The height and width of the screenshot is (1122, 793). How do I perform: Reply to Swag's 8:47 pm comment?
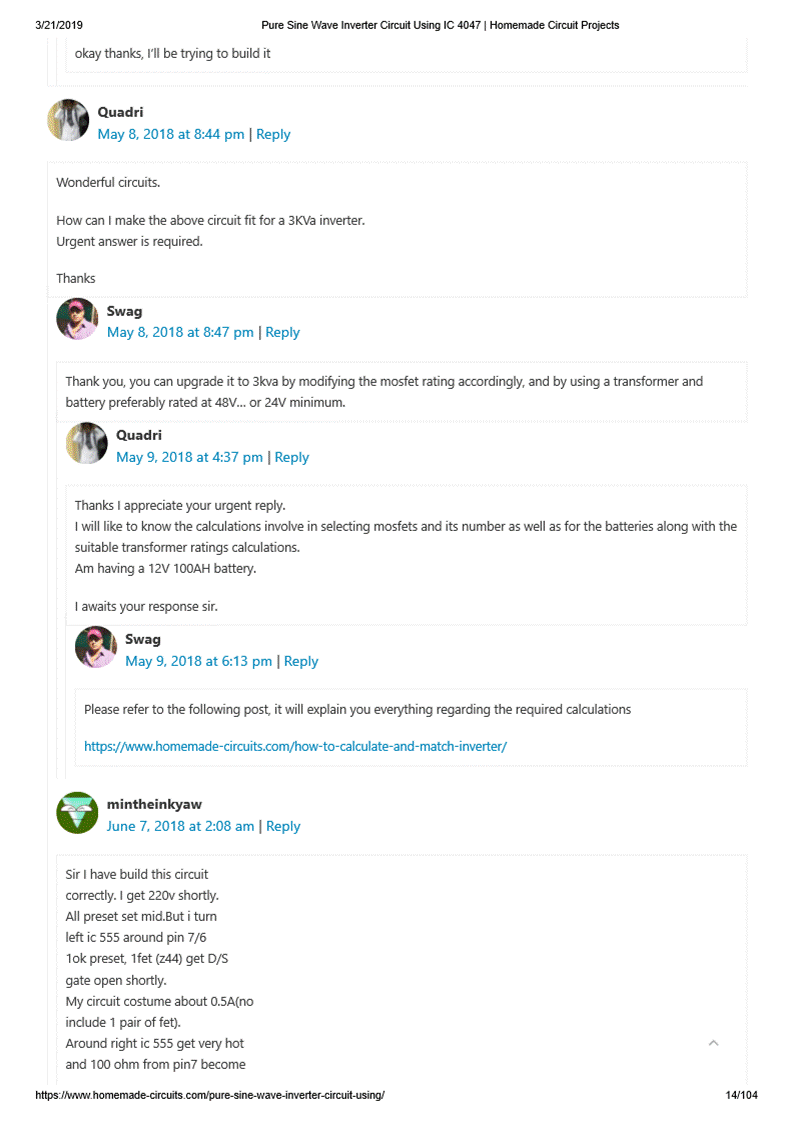pos(283,332)
